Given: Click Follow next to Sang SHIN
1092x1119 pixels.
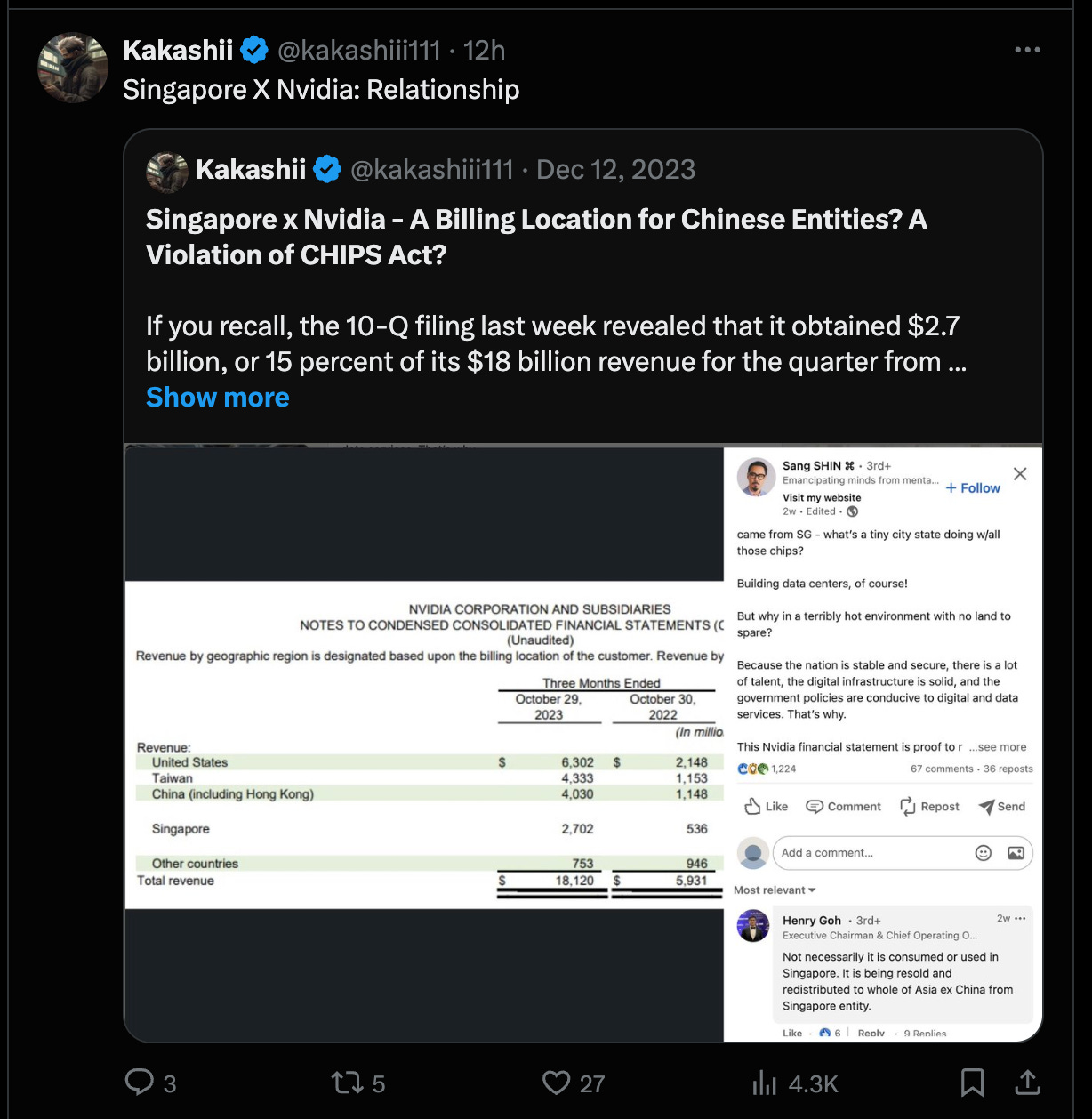Looking at the screenshot, I should tap(973, 487).
